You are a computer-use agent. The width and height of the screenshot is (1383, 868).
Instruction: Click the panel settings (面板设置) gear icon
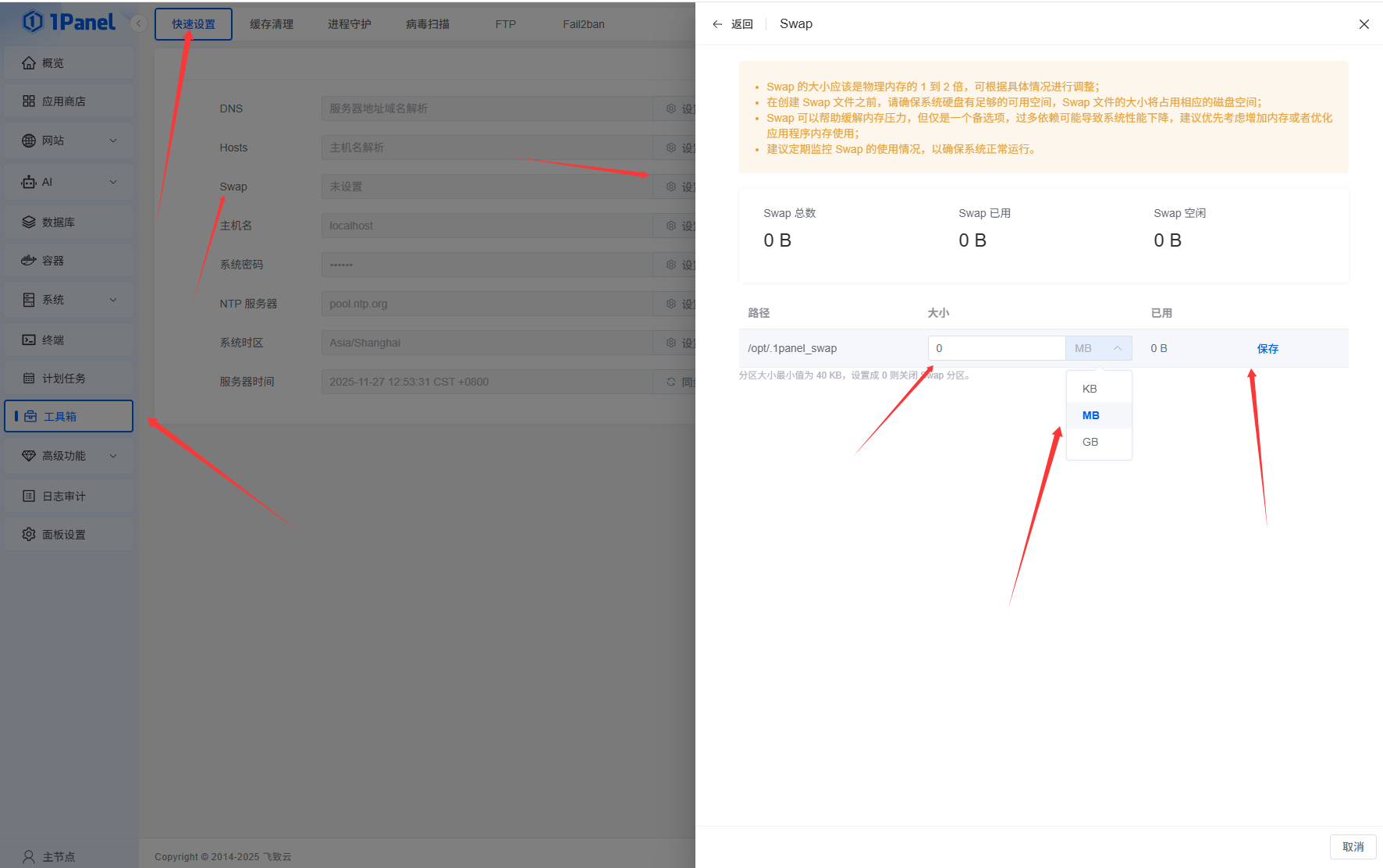(29, 535)
